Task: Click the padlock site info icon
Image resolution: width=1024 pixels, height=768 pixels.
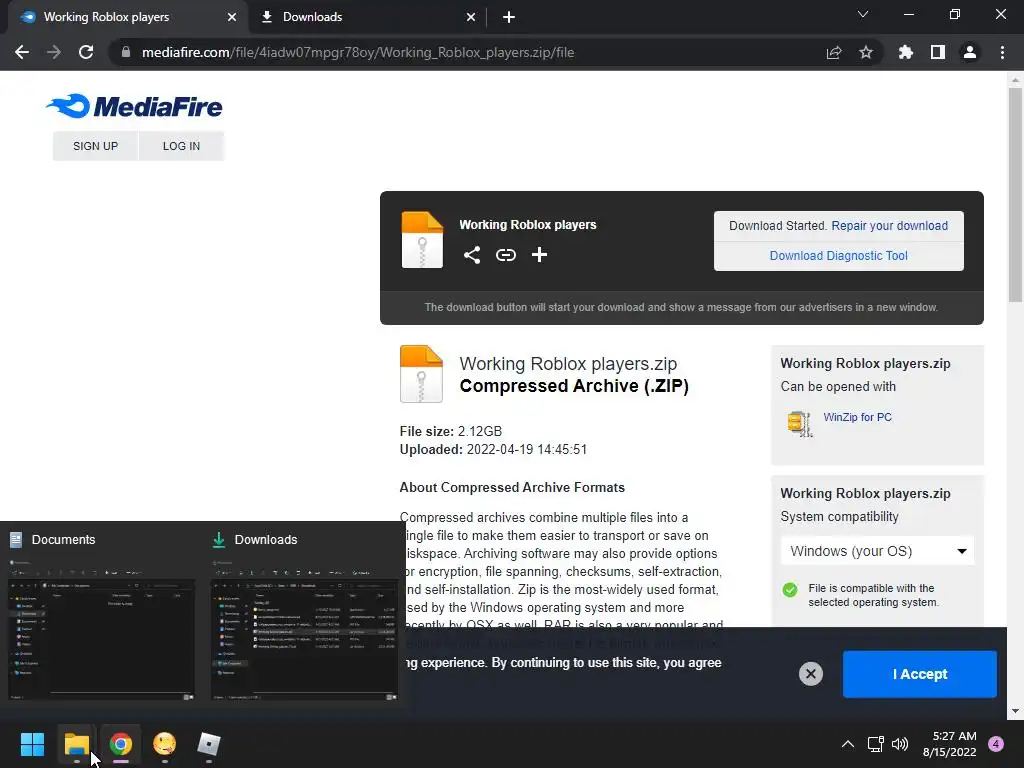Action: [x=126, y=52]
